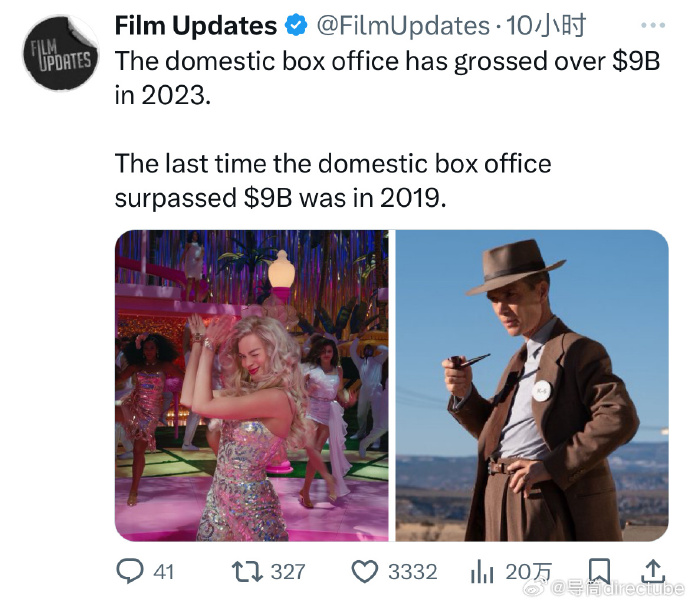Click the Film Updates profile avatar
The width and height of the screenshot is (690, 603).
pos(61,53)
